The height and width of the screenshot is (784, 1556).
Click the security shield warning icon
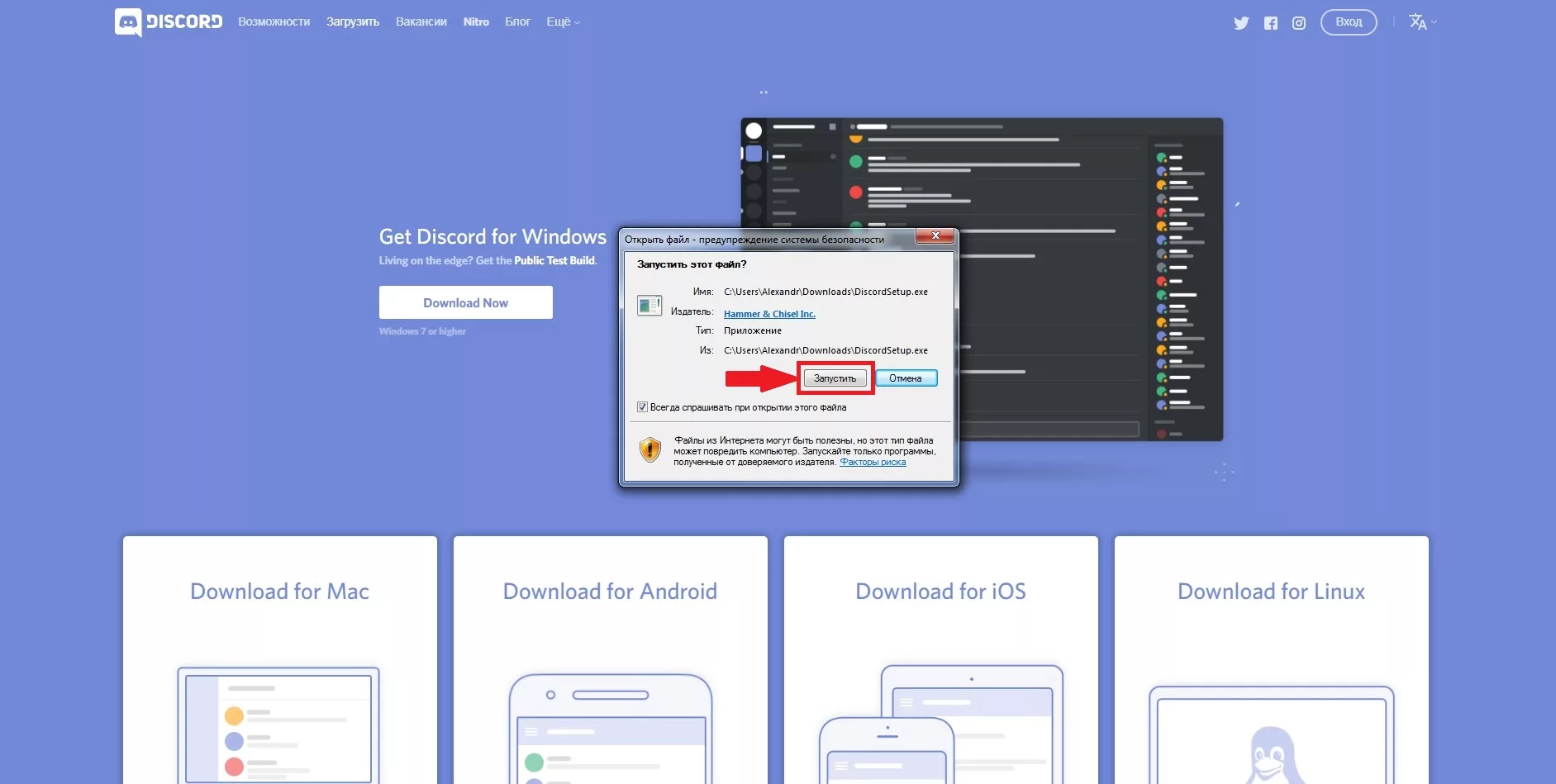click(x=650, y=449)
